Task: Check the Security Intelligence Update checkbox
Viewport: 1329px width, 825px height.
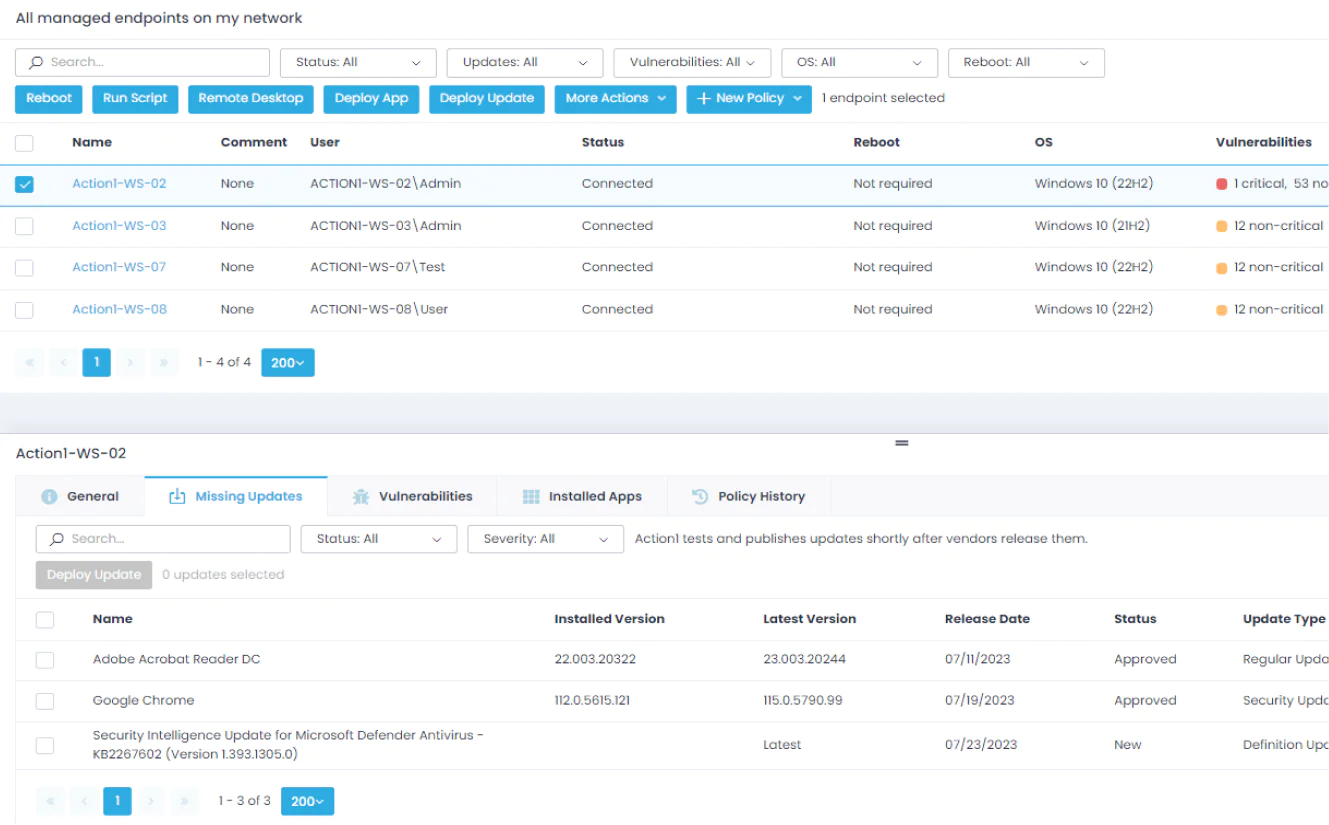Action: tap(45, 745)
